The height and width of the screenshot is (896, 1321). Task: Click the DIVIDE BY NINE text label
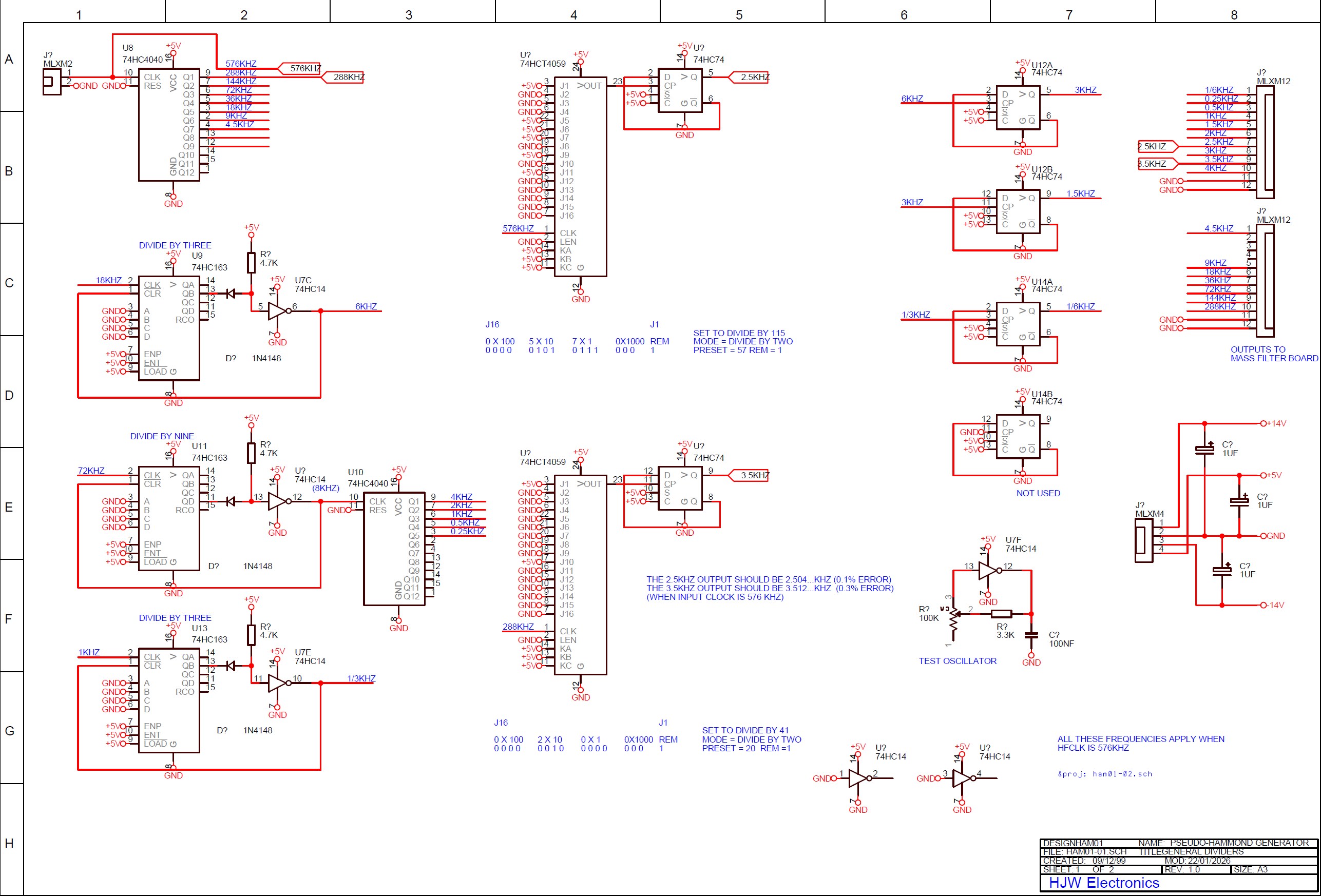point(162,436)
